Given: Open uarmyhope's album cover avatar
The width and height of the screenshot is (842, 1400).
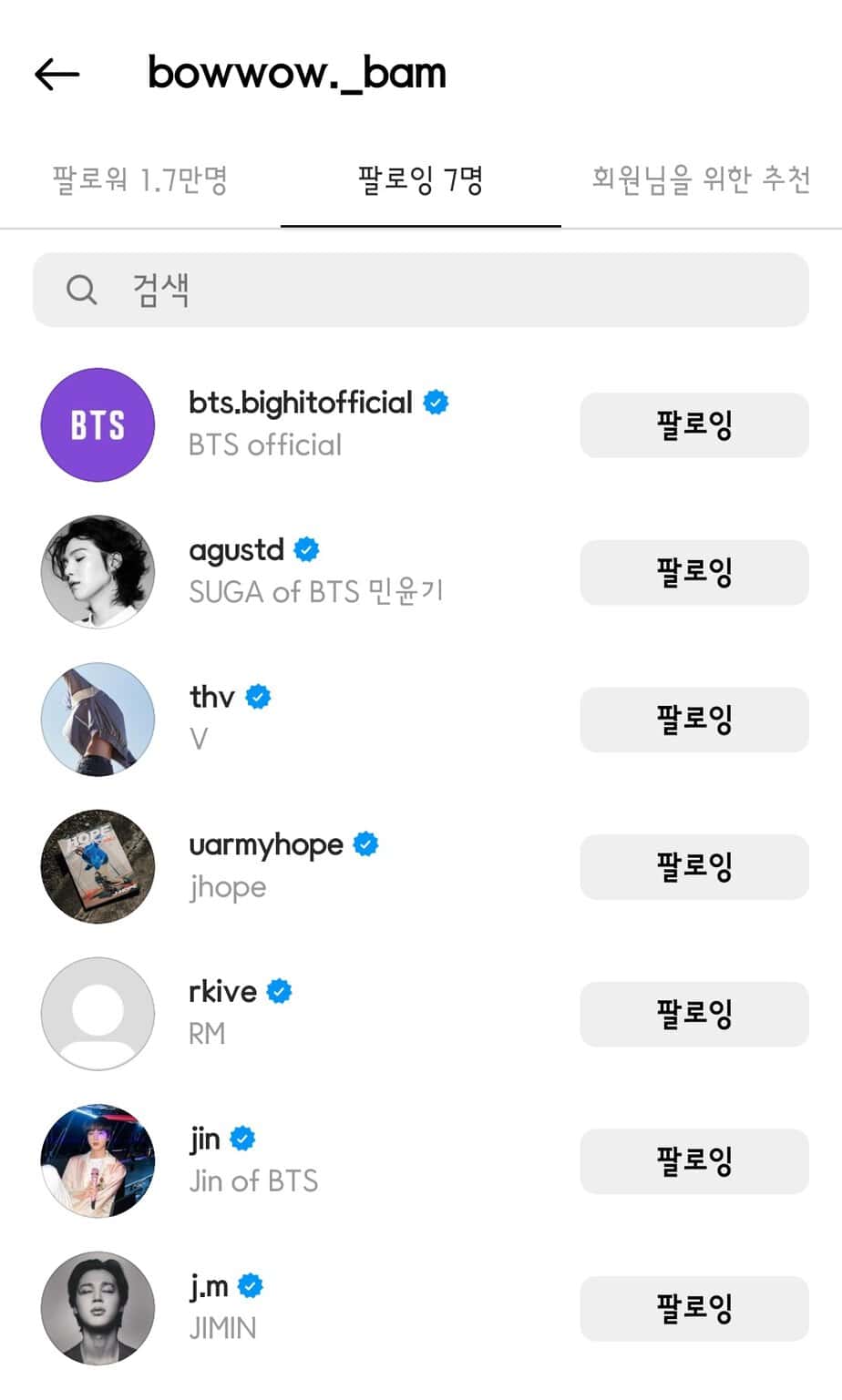Looking at the screenshot, I should click(x=98, y=866).
